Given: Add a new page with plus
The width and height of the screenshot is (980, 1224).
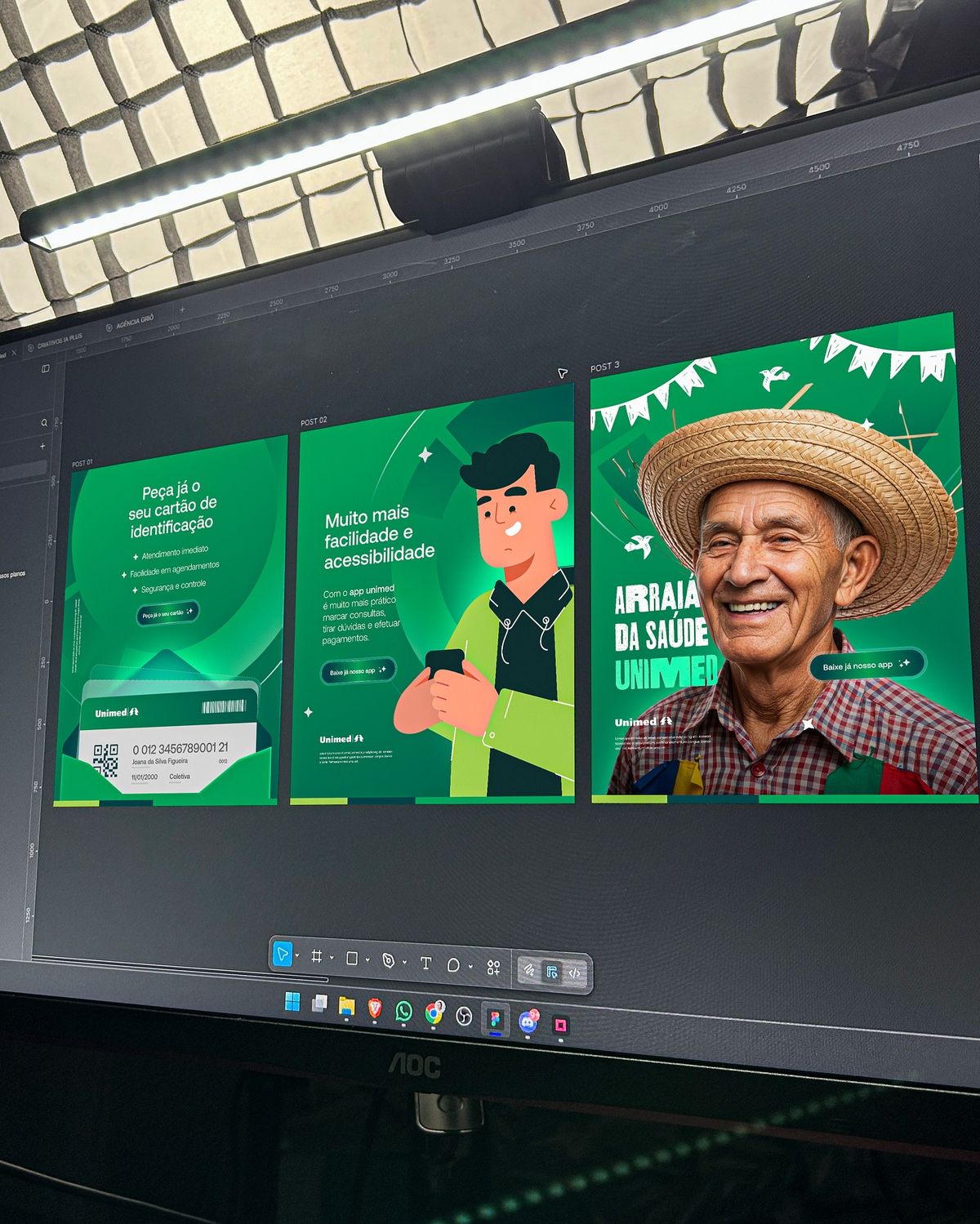Looking at the screenshot, I should point(43,447).
